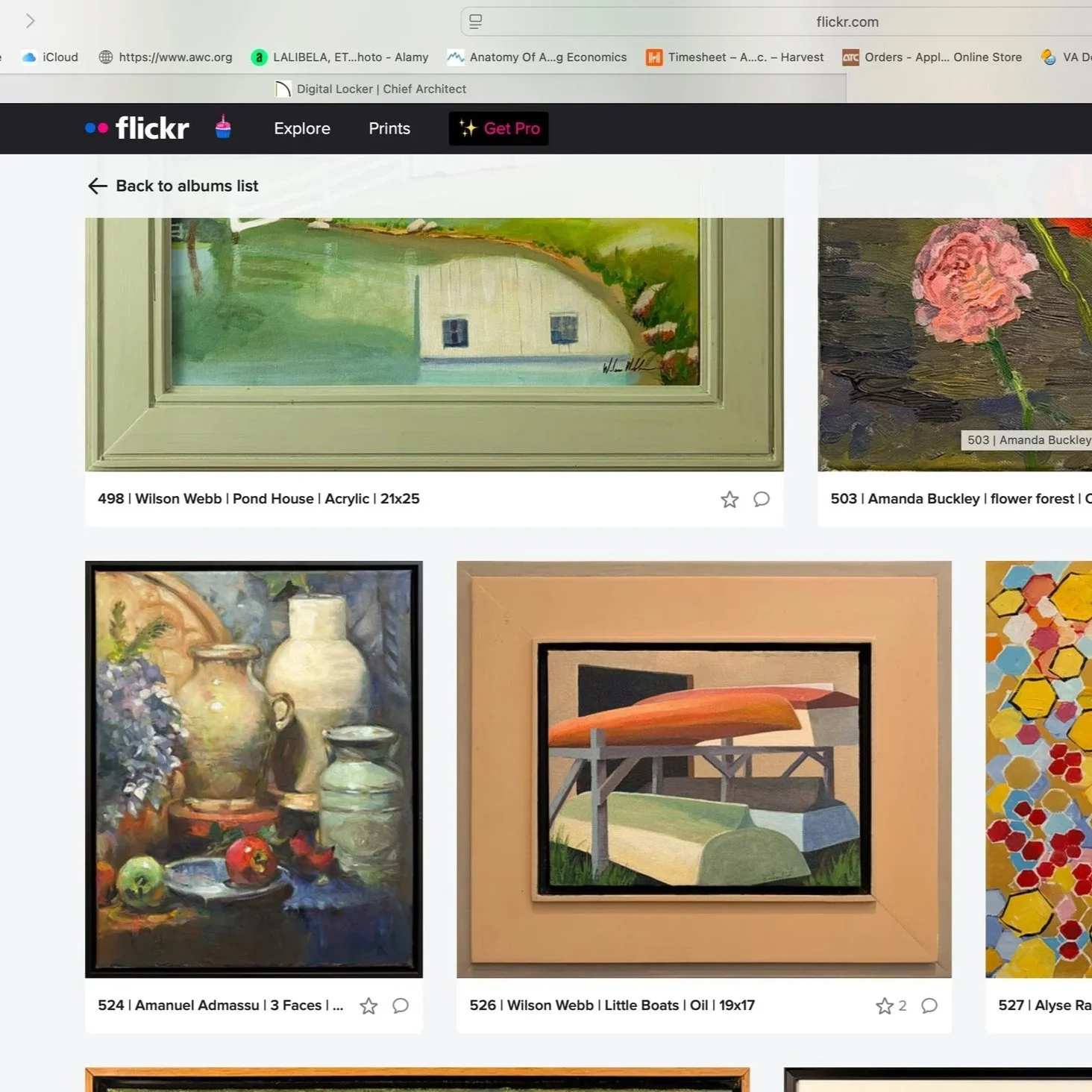The height and width of the screenshot is (1092, 1092).
Task: Click the birthday cake celebration icon
Action: coord(223,128)
